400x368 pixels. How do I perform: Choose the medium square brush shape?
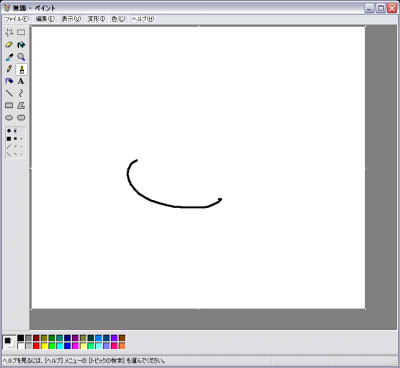15,138
